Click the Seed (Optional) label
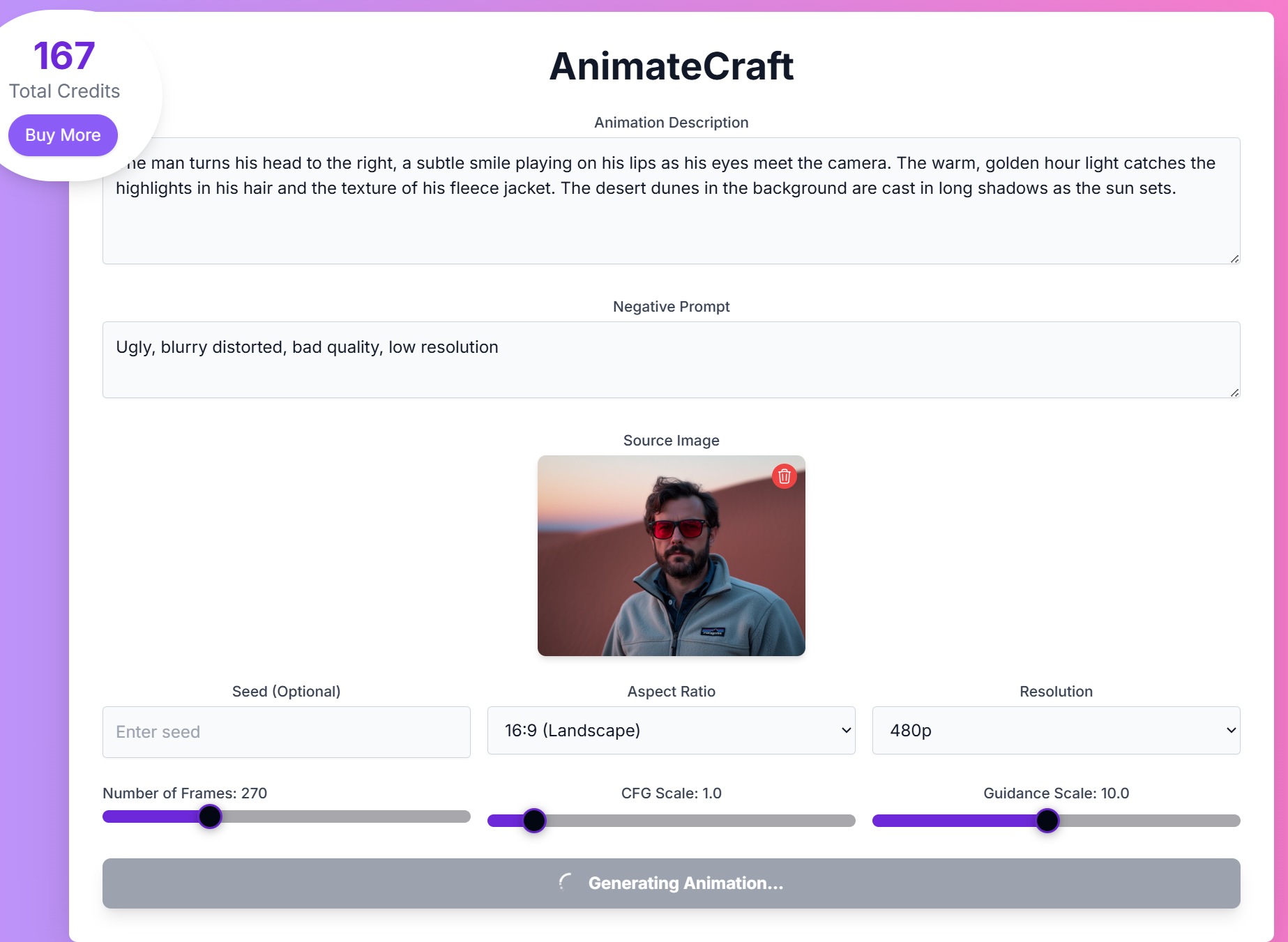This screenshot has height=942, width=1288. (286, 692)
